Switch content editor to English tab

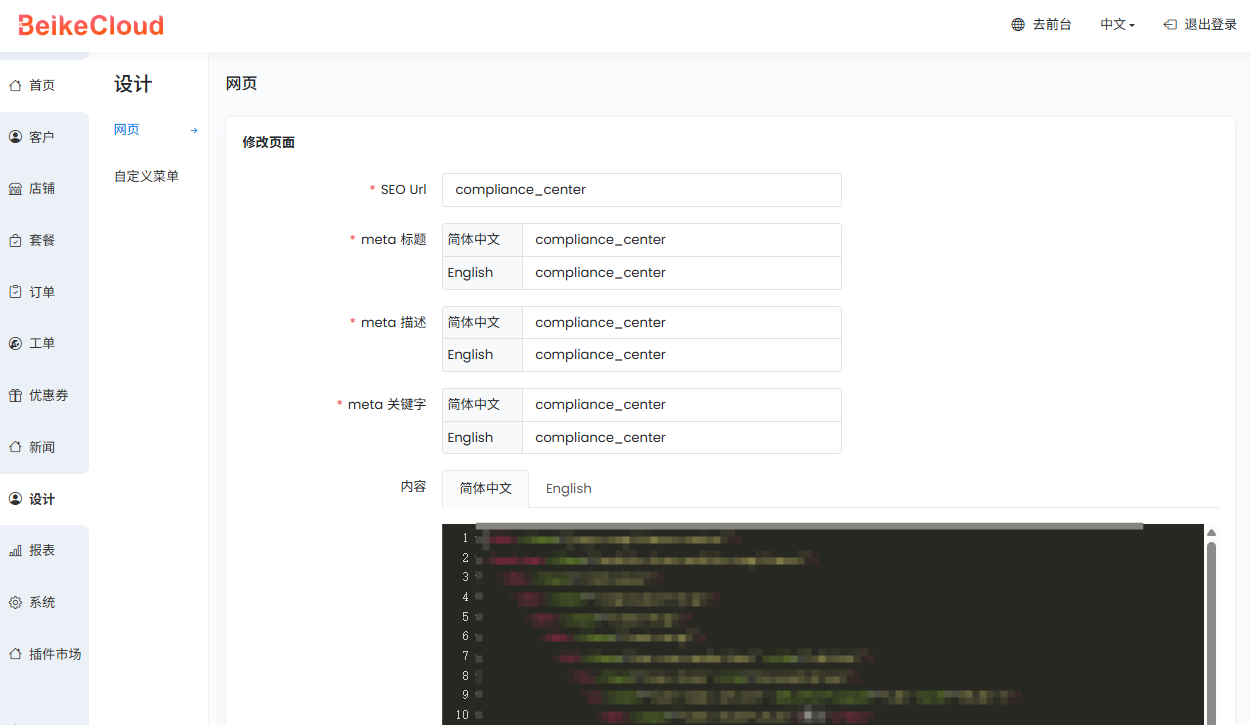[568, 488]
